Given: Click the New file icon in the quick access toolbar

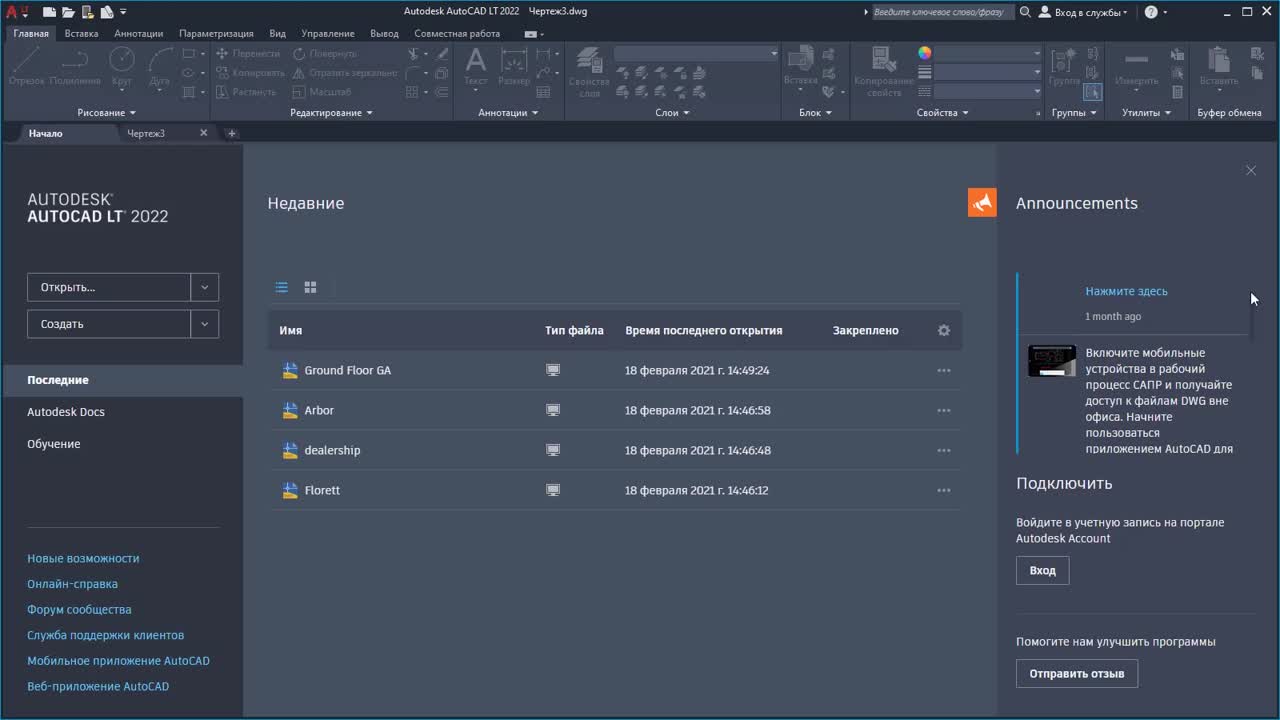Looking at the screenshot, I should (x=50, y=12).
